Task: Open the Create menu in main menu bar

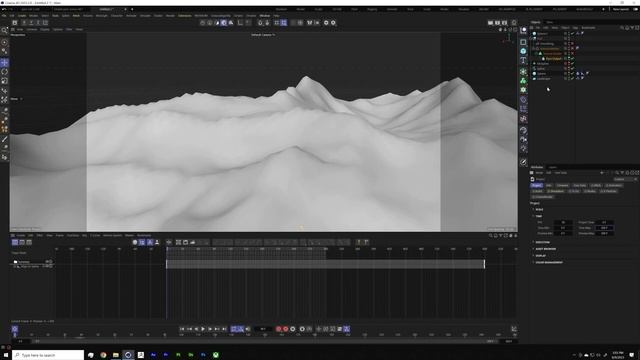Action: click(22, 16)
